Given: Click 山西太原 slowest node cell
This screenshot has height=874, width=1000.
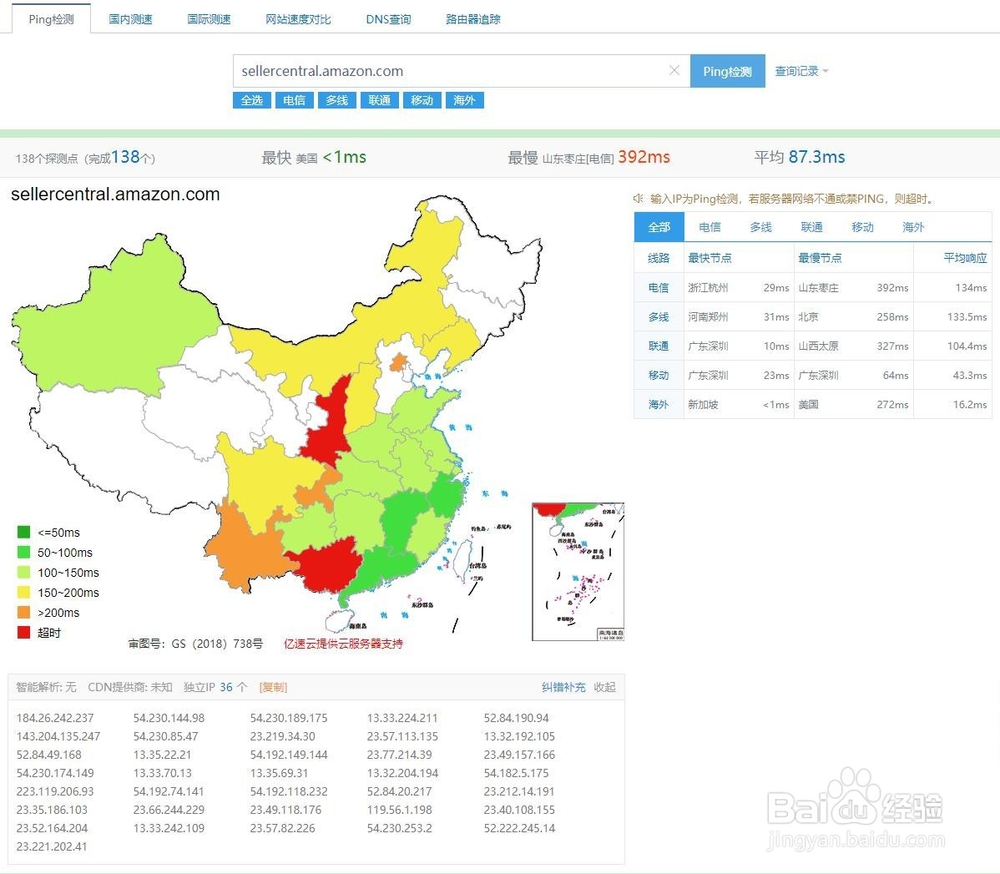Looking at the screenshot, I should click(x=819, y=346).
